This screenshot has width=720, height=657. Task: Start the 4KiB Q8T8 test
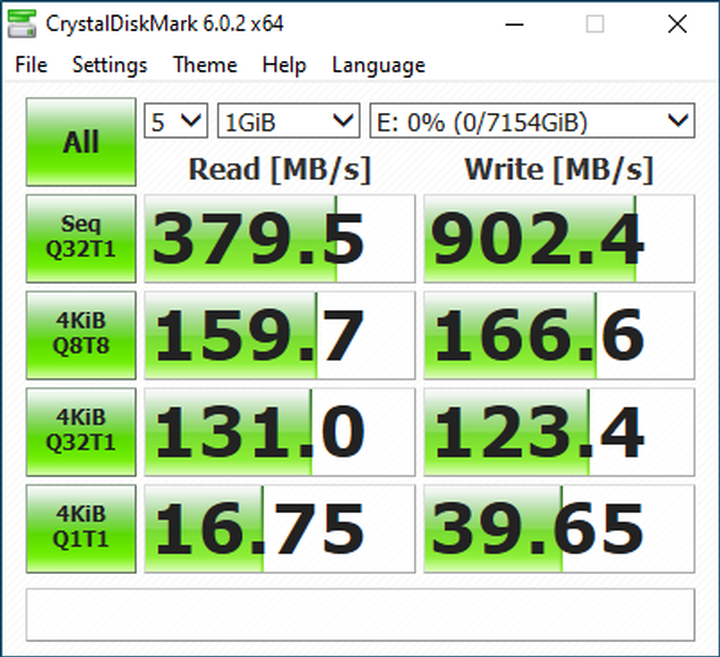(x=81, y=334)
